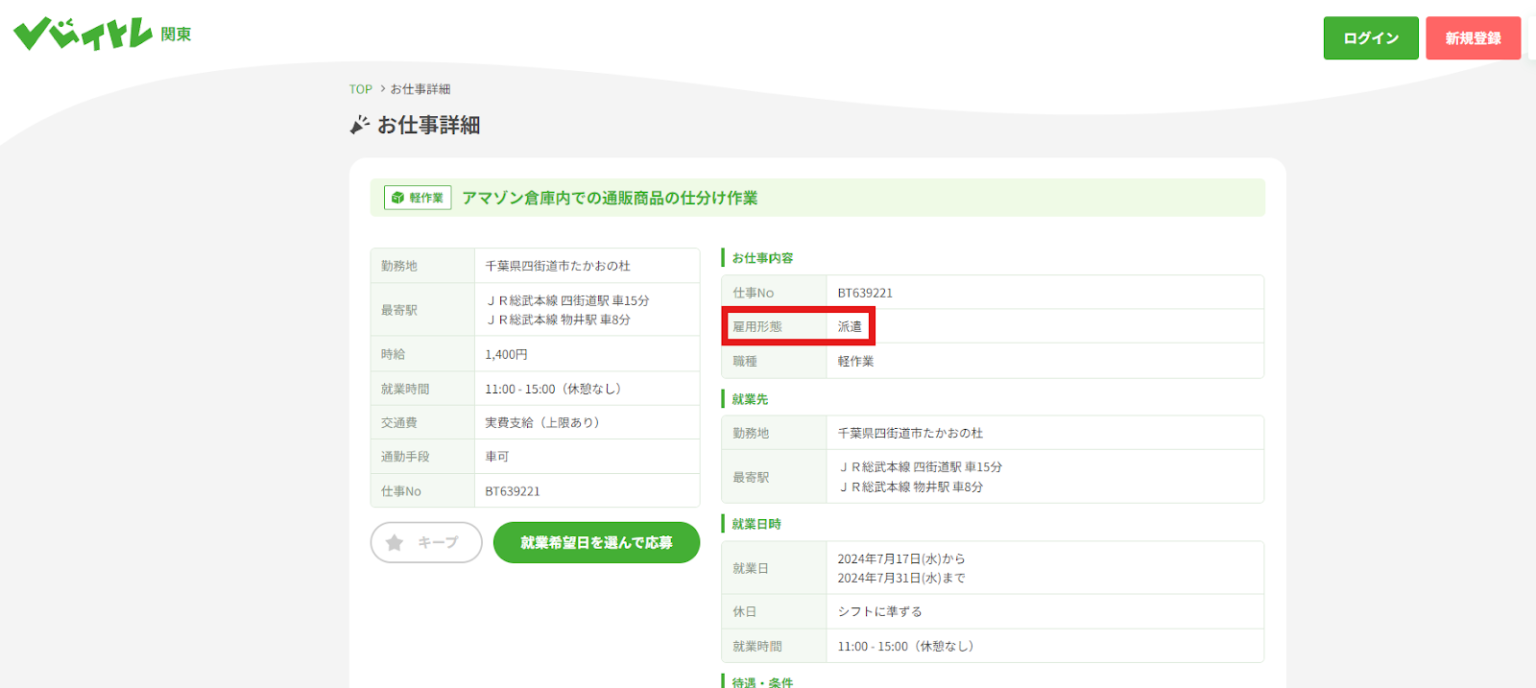
Task: Register via the 新規登録 button
Action: click(1473, 38)
